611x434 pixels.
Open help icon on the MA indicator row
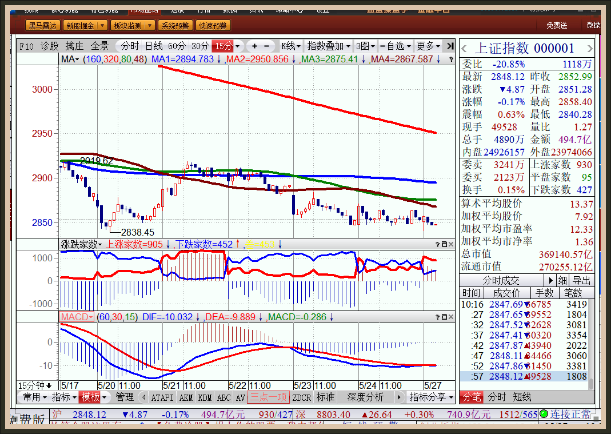tap(451, 60)
